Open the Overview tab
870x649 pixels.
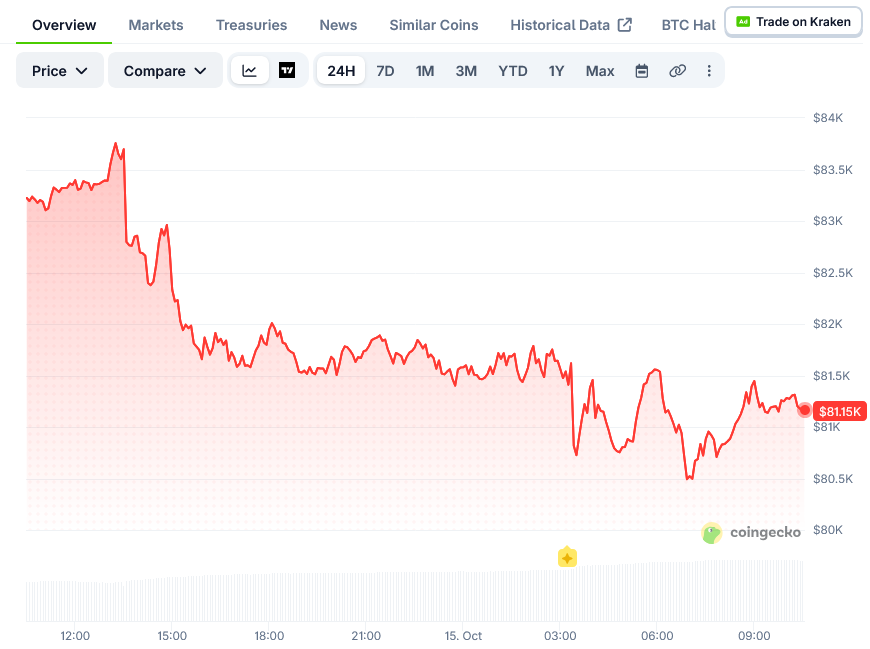click(x=64, y=25)
